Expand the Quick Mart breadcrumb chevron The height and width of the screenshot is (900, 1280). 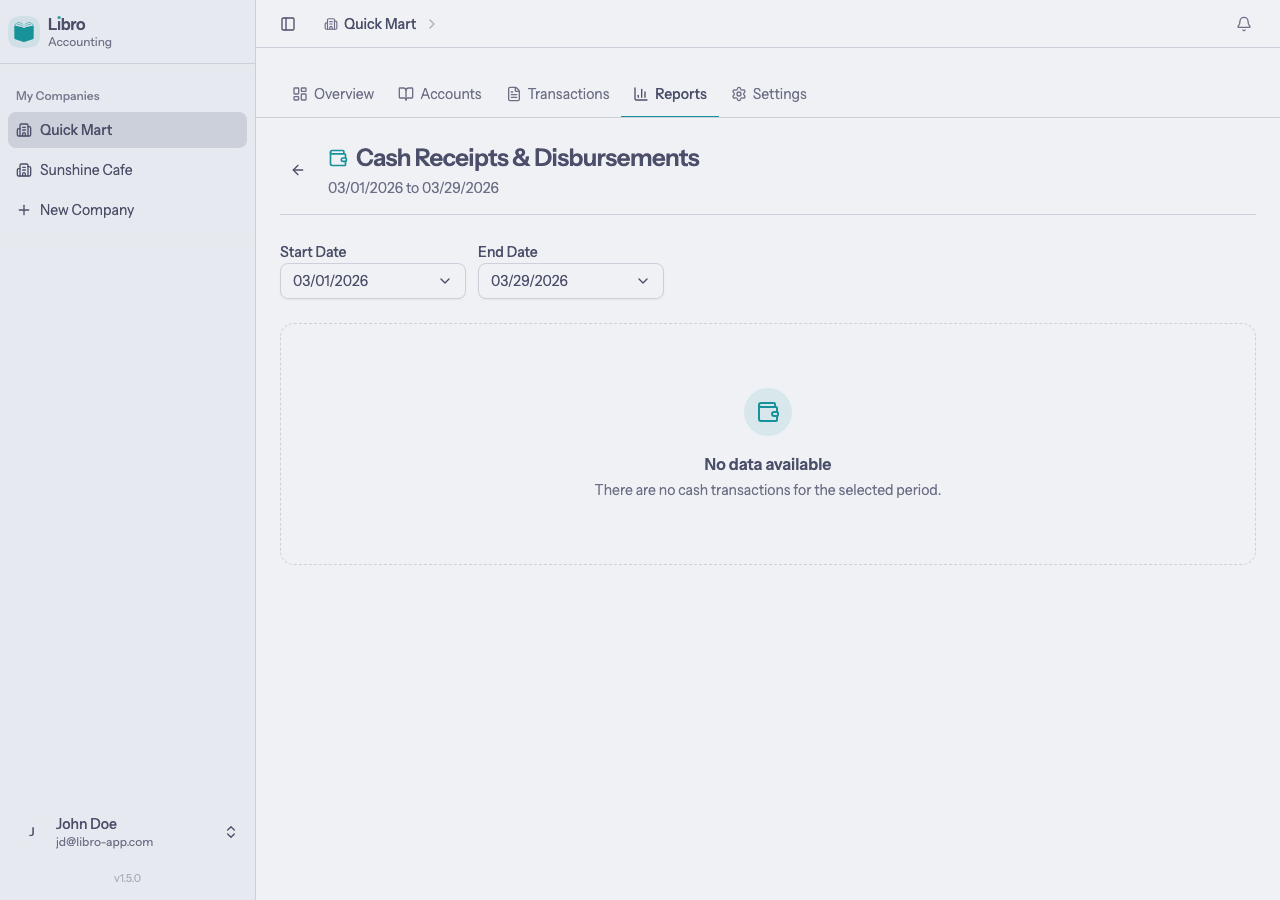[x=431, y=23]
